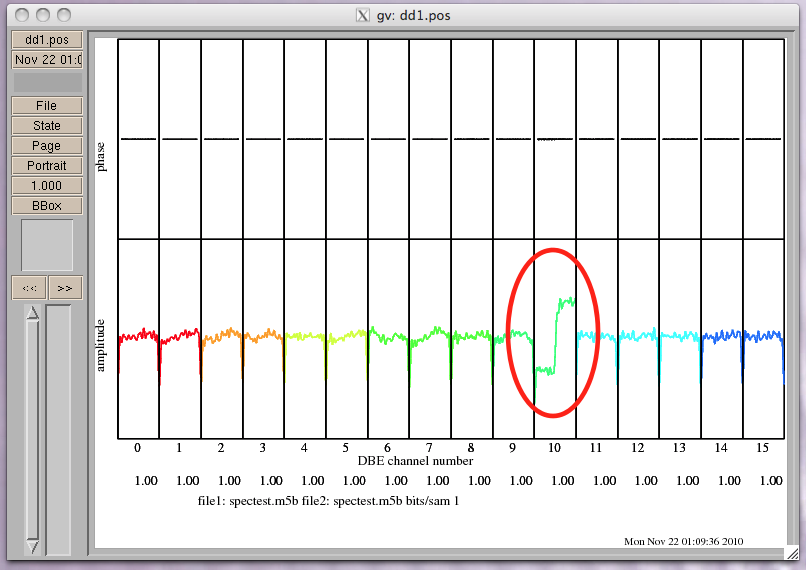Click the scrollbar up arrow
806x570 pixels.
coord(32,313)
